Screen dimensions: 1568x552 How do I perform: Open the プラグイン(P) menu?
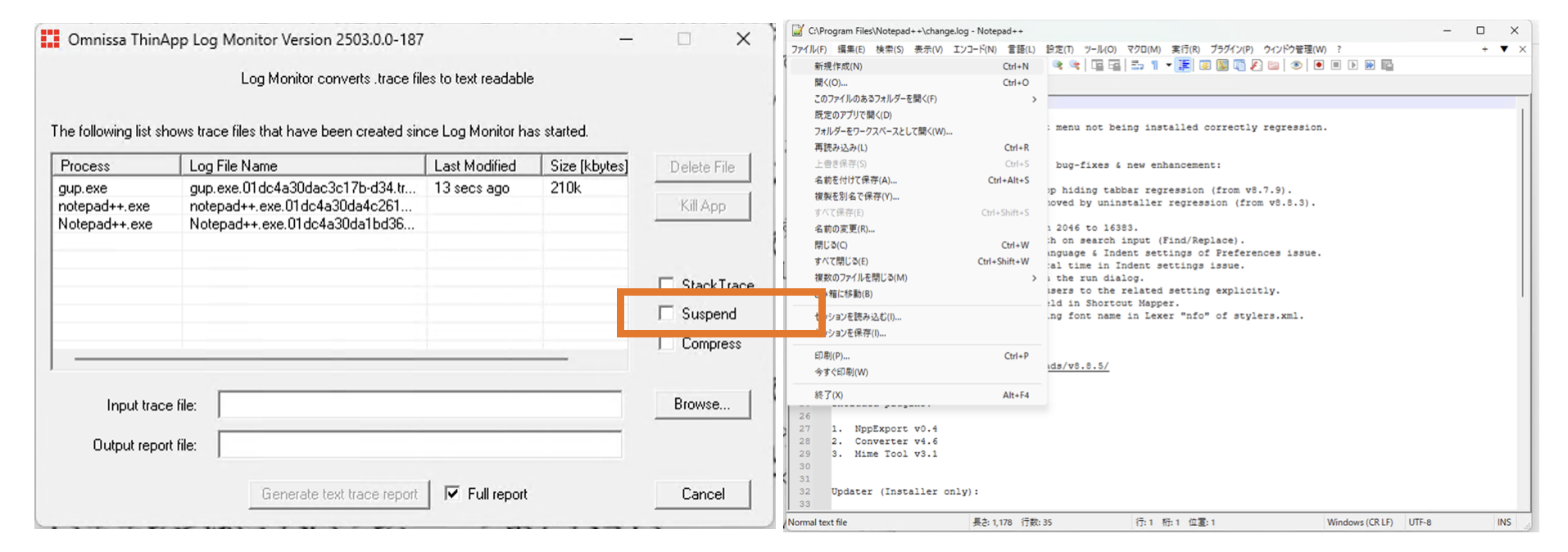1230,50
